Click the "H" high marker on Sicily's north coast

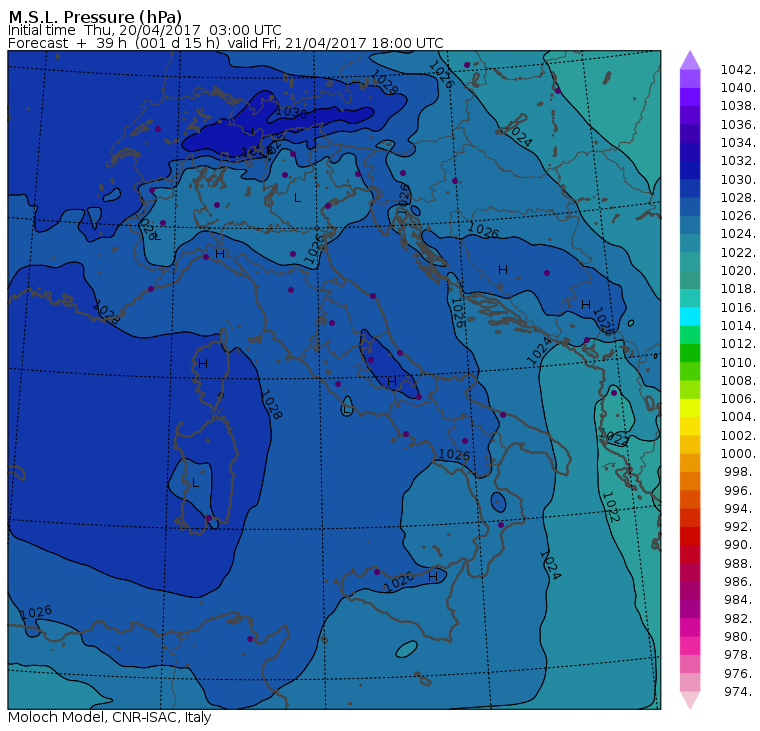coord(433,577)
